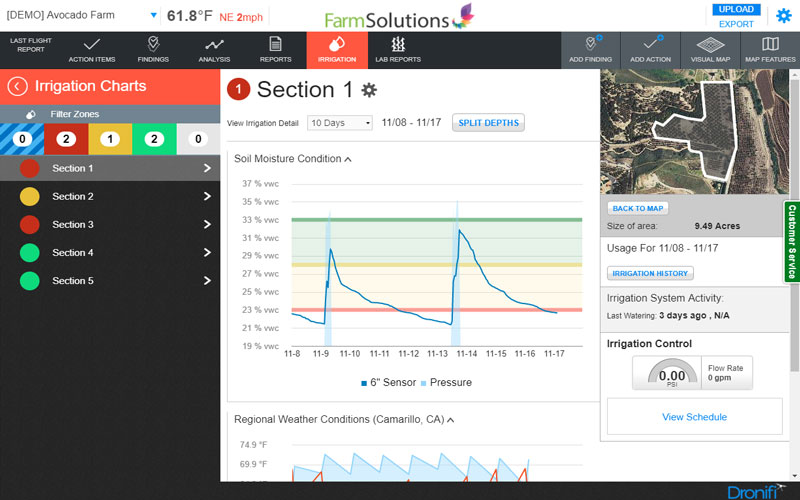Toggle the red zone filter showing 2
The image size is (800, 500).
click(x=66, y=139)
